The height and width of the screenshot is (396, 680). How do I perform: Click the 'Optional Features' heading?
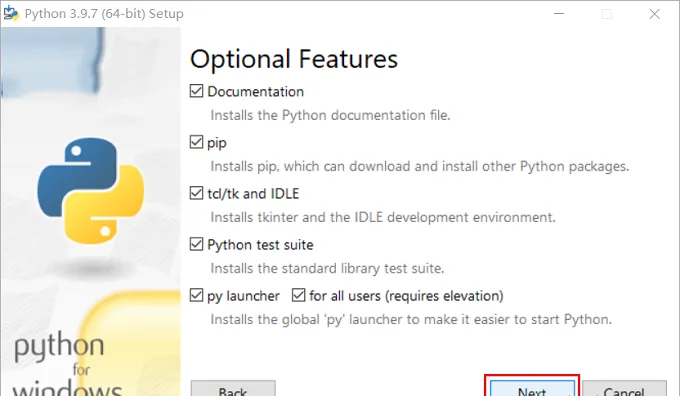(294, 59)
